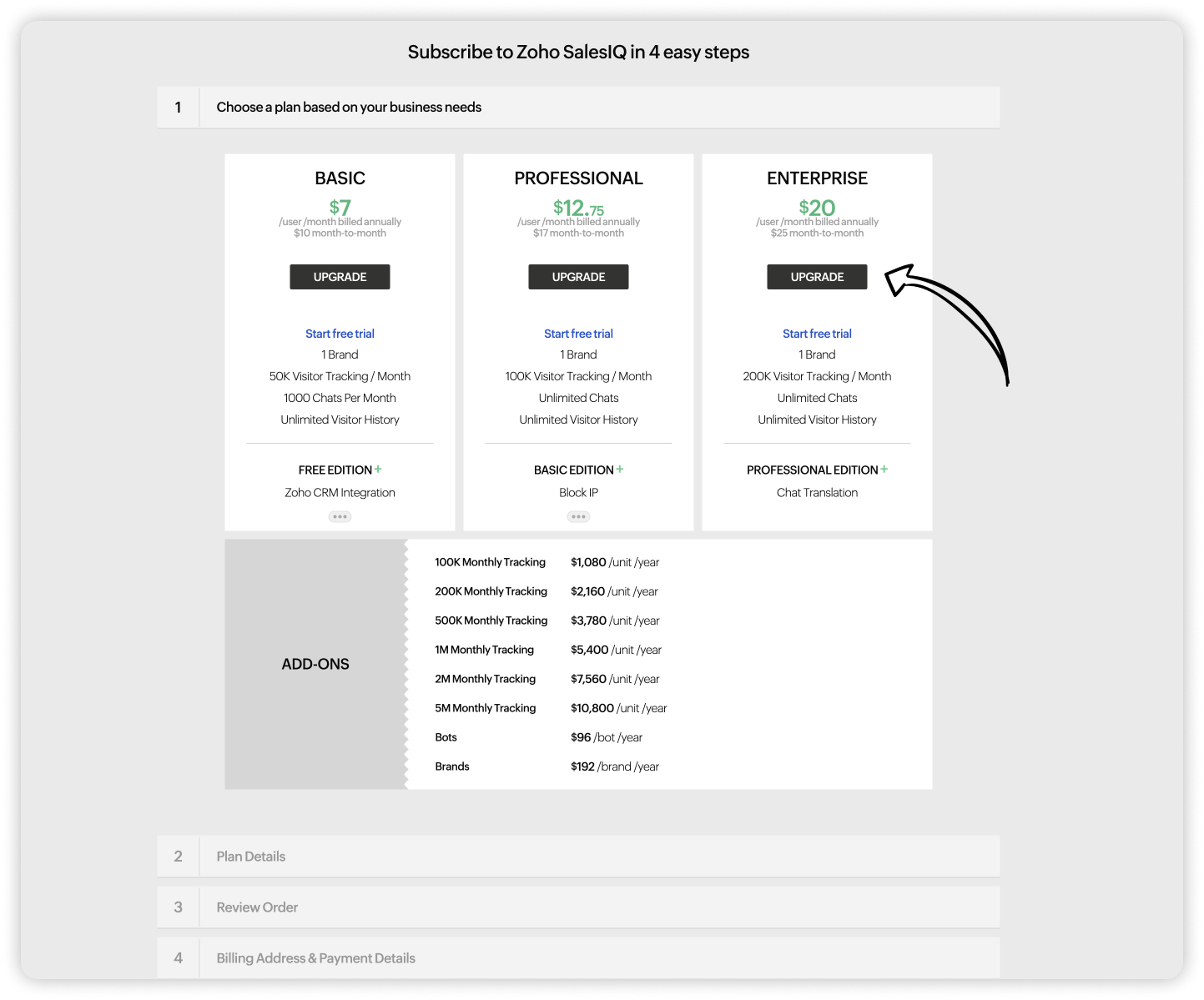Viewport: 1204px width, 1000px height.
Task: Click the '$3,780 /unit /year' price
Action: [615, 621]
